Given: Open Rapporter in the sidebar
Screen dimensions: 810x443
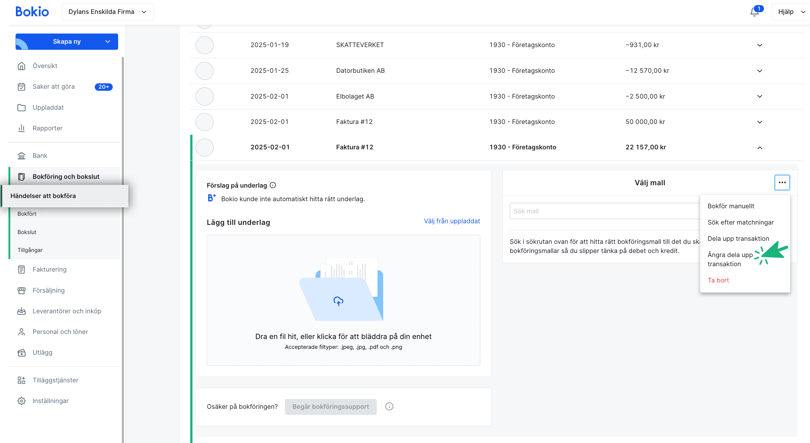Looking at the screenshot, I should pyautogui.click(x=47, y=128).
